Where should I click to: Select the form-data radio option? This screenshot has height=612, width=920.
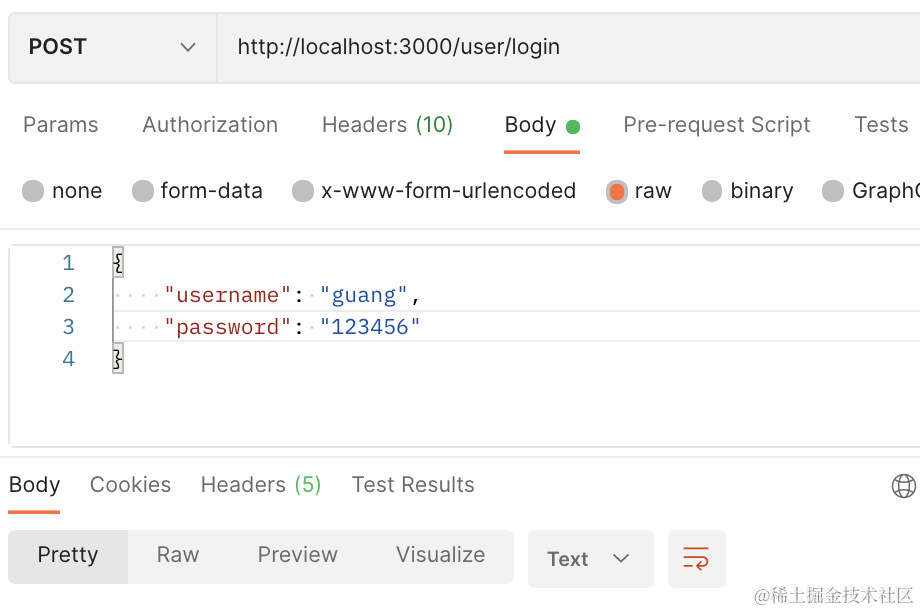(x=143, y=191)
